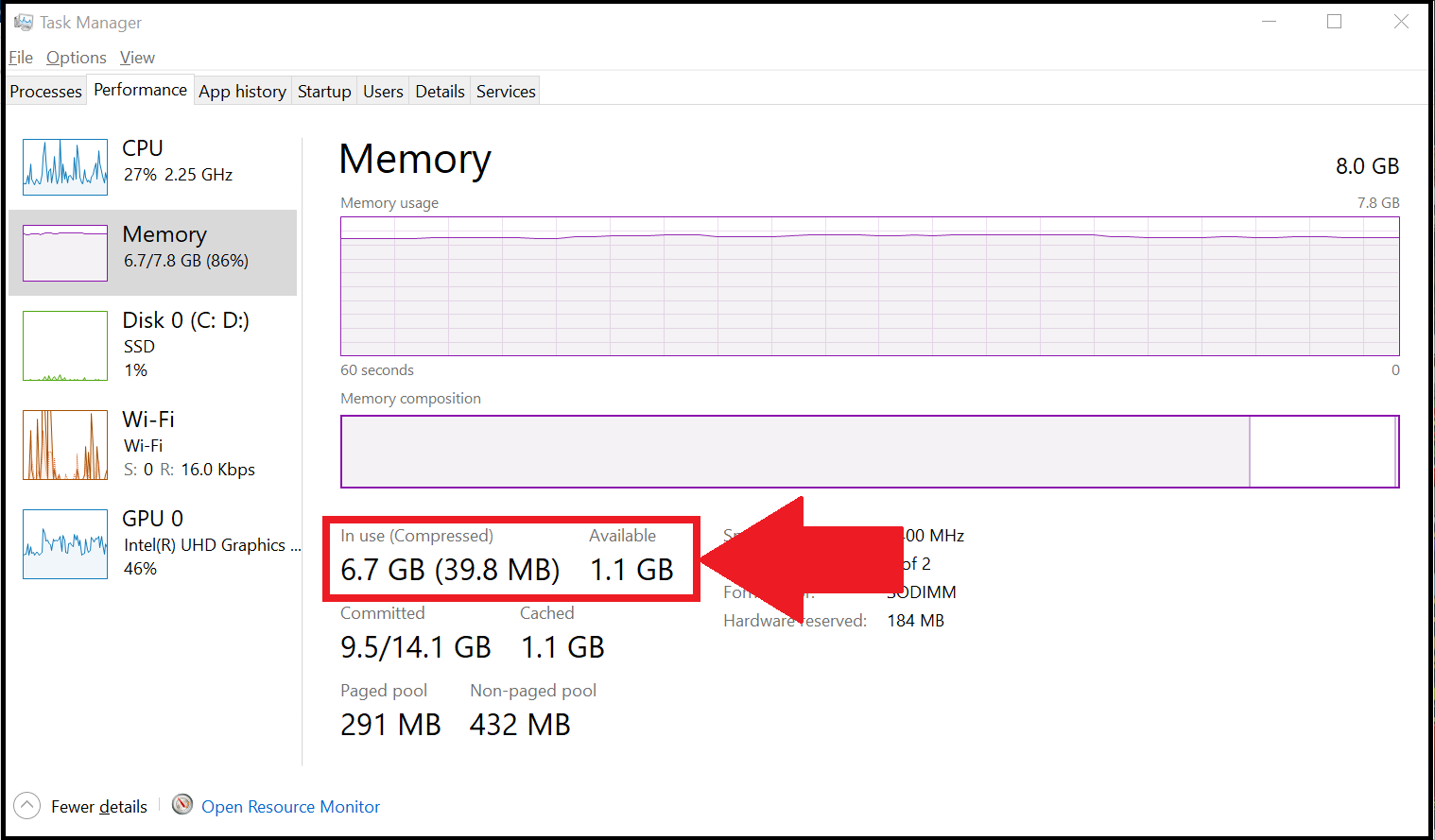Open the Disk 0 performance graph thumbnail
Screen dimensions: 1435x840
[x=65, y=346]
